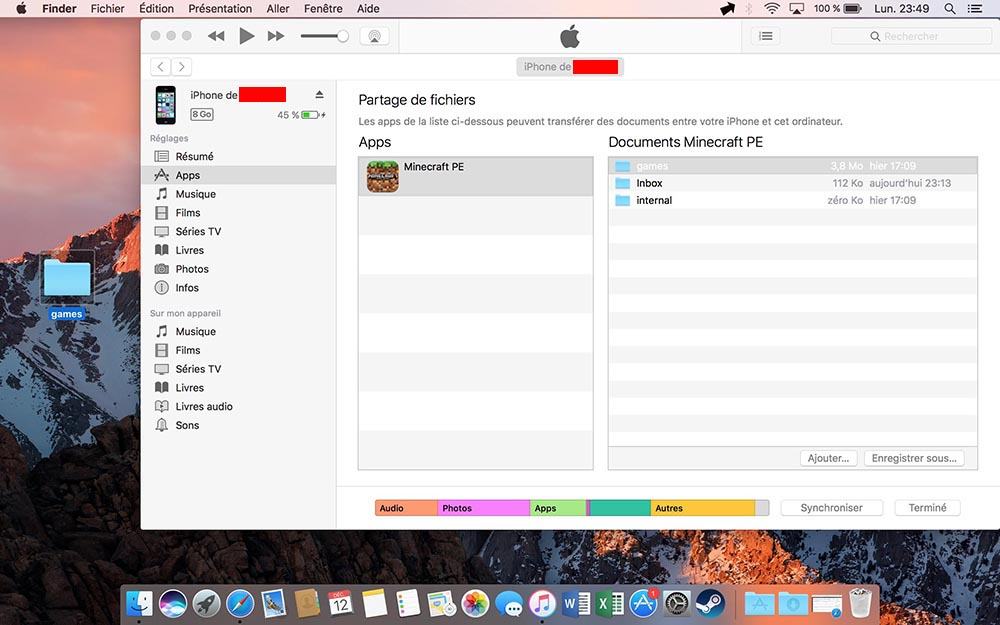Click the Enregistrer sous... button

point(914,458)
